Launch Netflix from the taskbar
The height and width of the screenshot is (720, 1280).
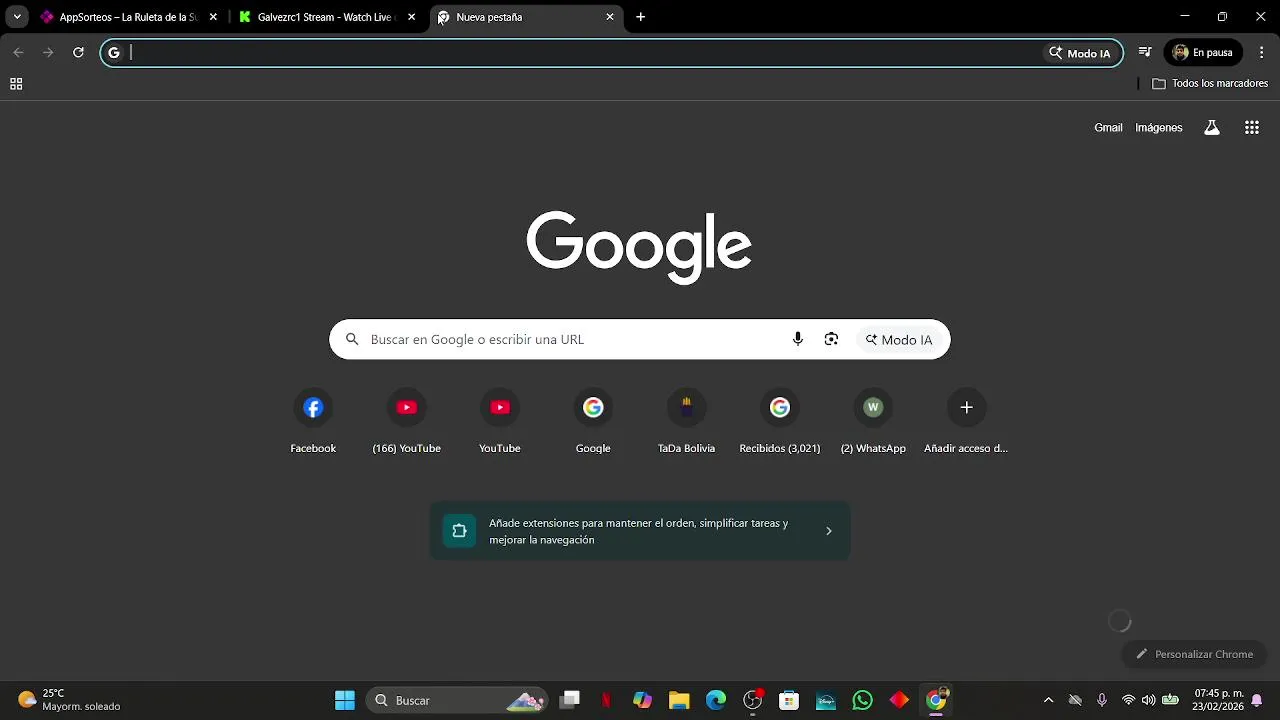click(x=606, y=701)
